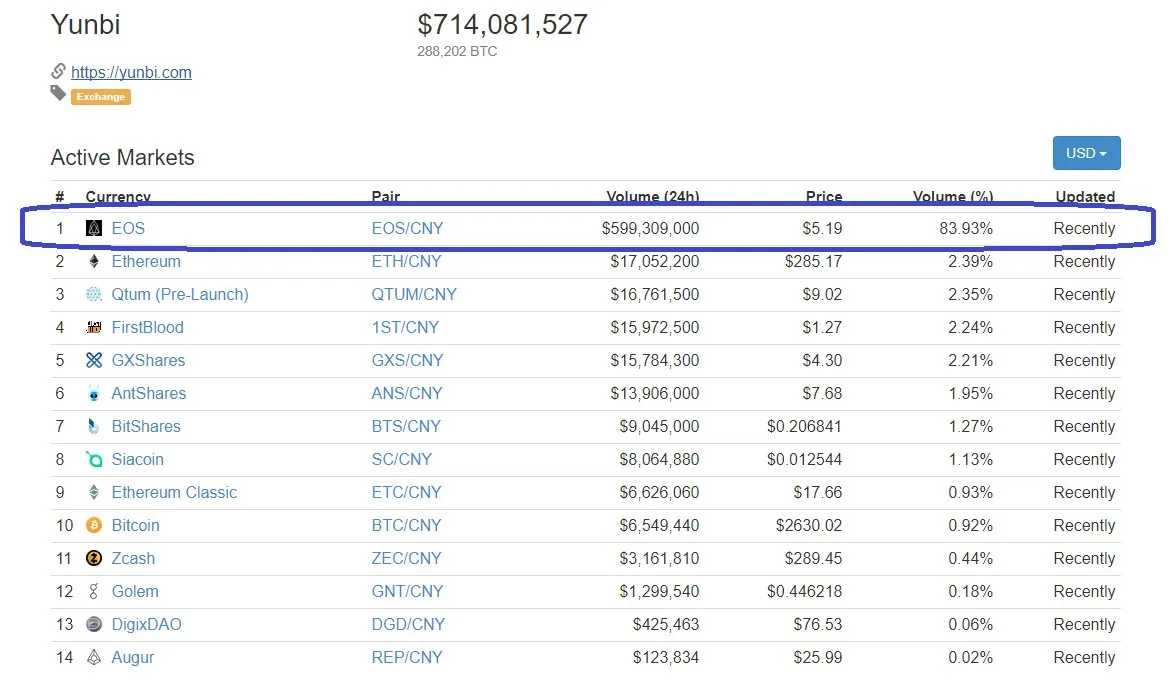1172x694 pixels.
Task: Click the Pair column header
Action: click(x=386, y=196)
